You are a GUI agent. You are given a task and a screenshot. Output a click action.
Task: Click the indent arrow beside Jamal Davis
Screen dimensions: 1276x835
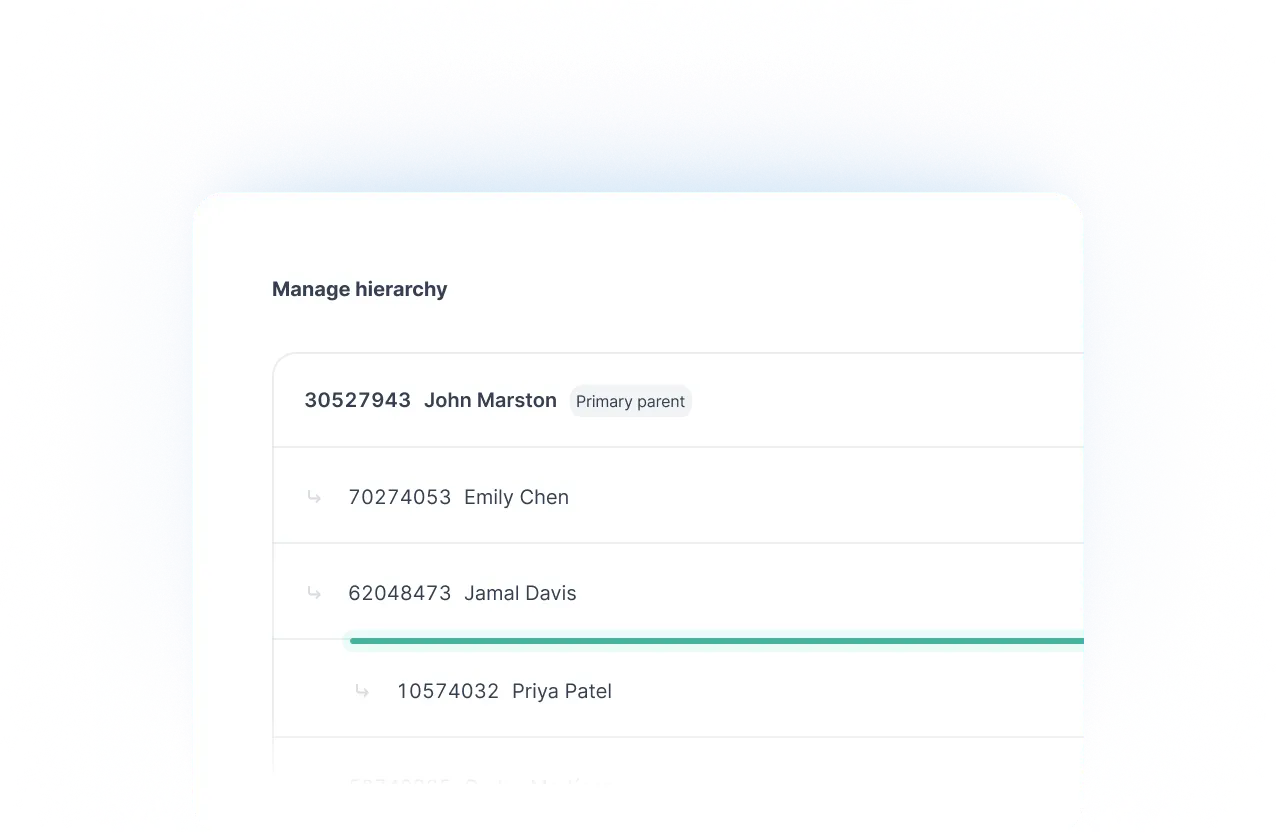pos(314,593)
